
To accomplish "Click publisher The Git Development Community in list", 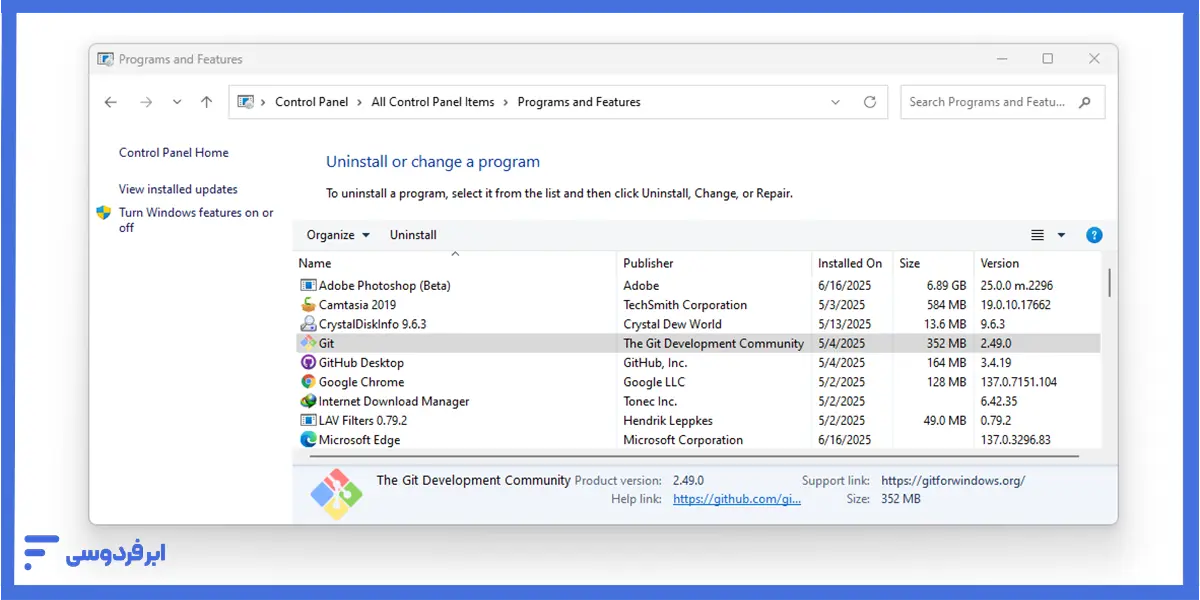I will [714, 343].
